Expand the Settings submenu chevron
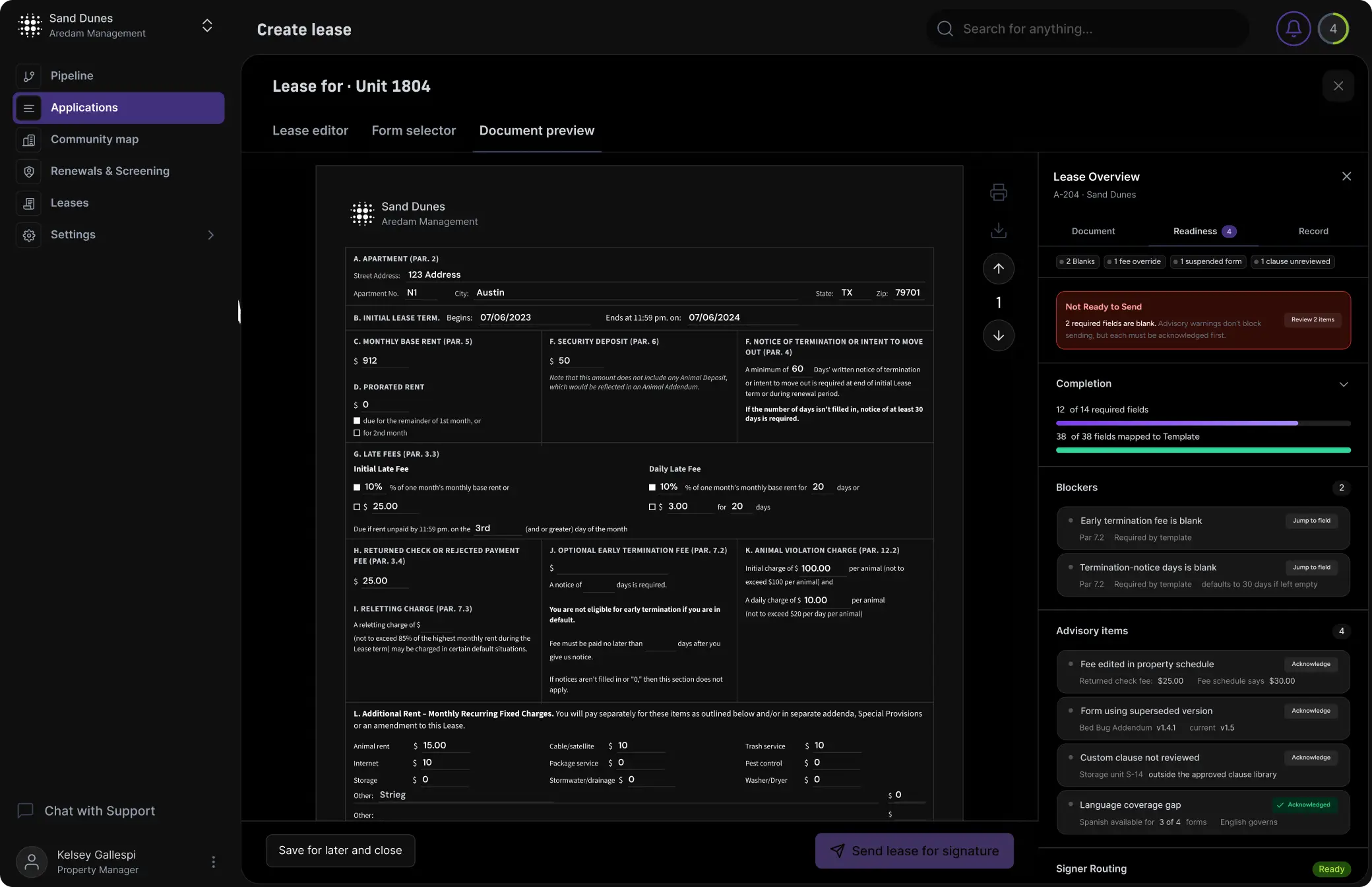This screenshot has height=887, width=1372. tap(211, 235)
